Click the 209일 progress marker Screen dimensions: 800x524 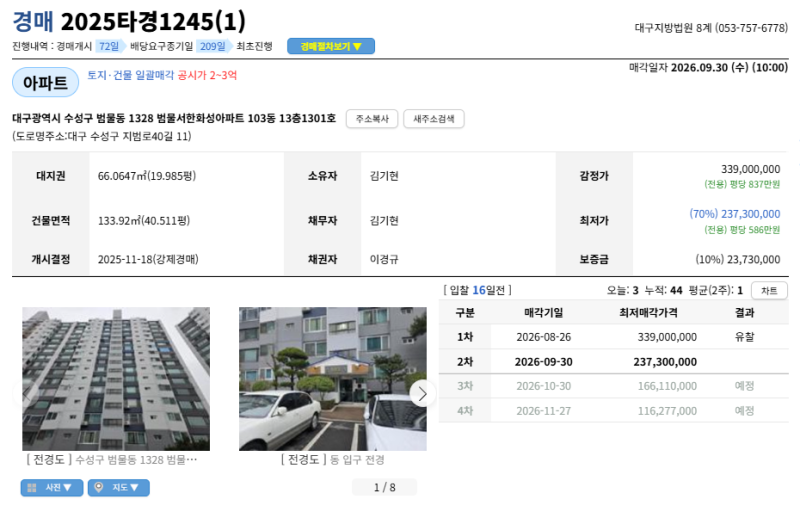click(x=212, y=46)
